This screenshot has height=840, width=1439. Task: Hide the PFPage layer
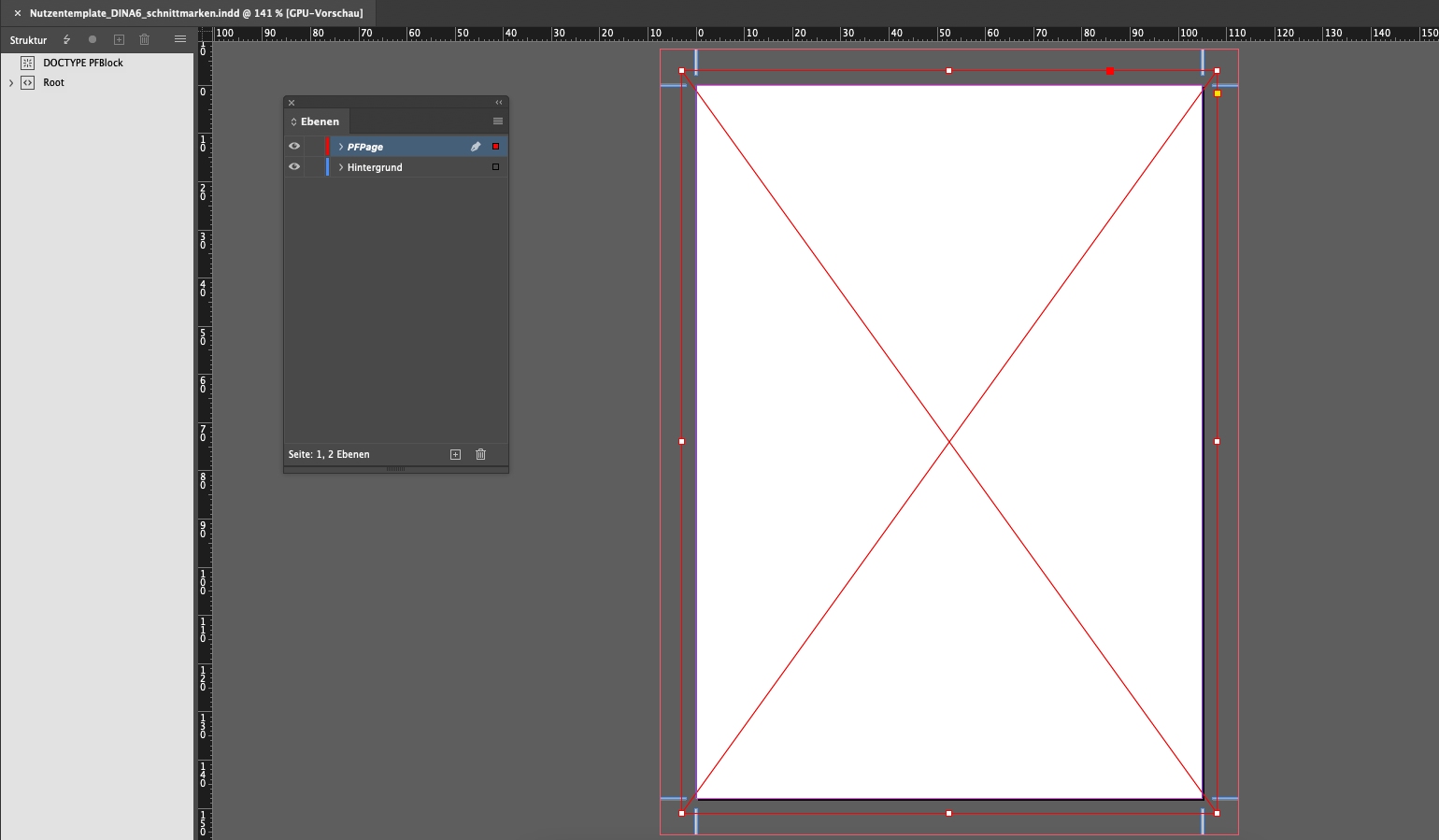[x=294, y=147]
